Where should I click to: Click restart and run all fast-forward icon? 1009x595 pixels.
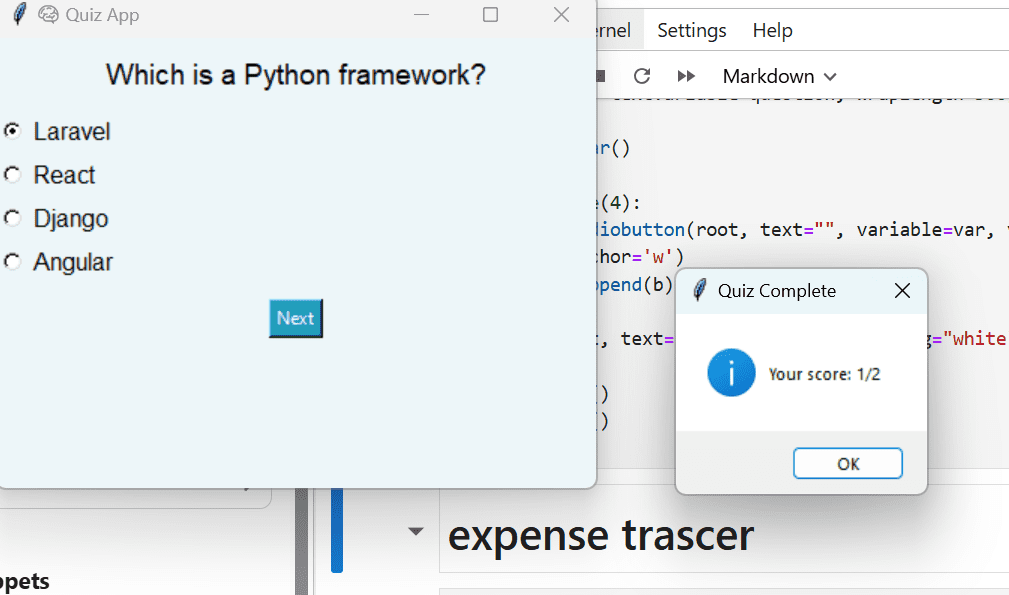686,77
